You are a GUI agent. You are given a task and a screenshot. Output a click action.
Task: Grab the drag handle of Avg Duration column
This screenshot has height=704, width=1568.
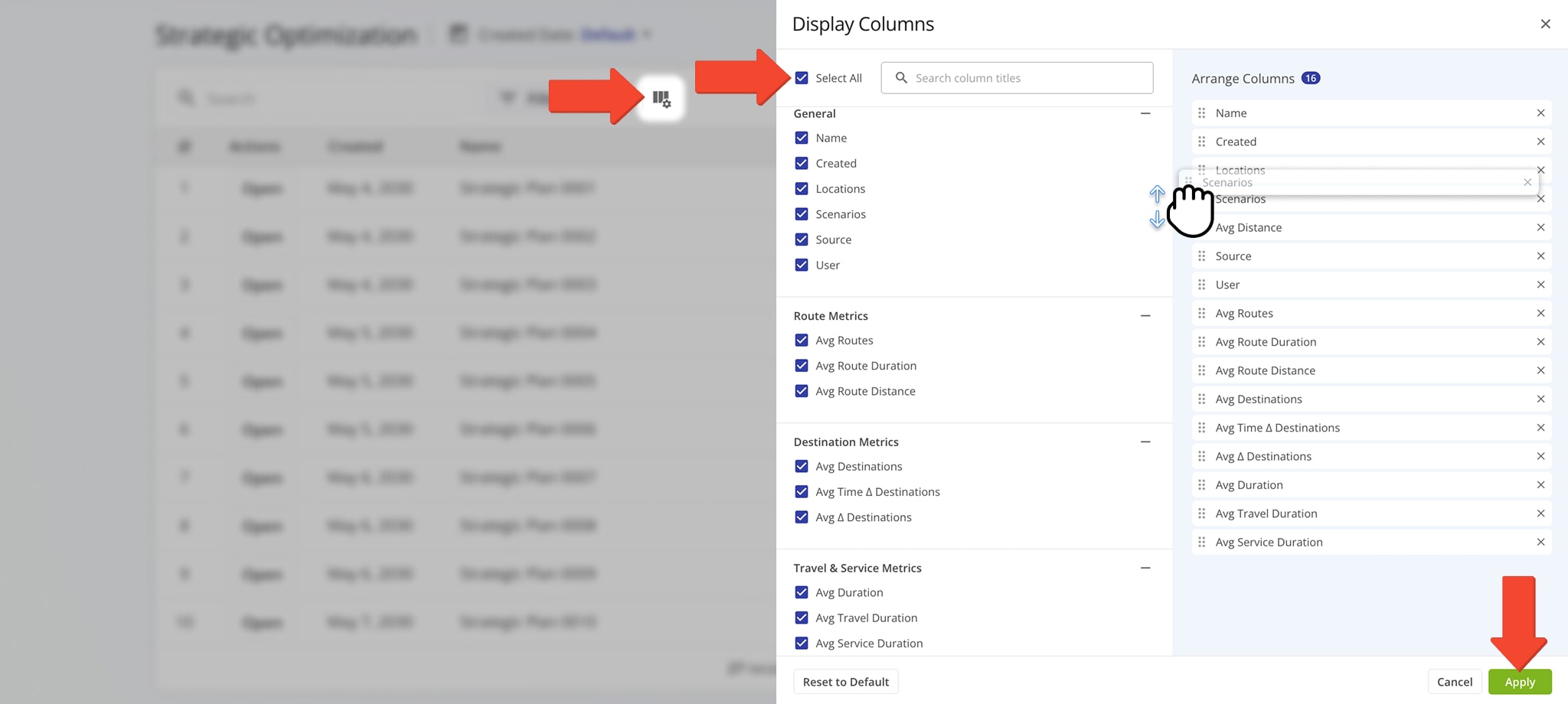click(x=1201, y=485)
